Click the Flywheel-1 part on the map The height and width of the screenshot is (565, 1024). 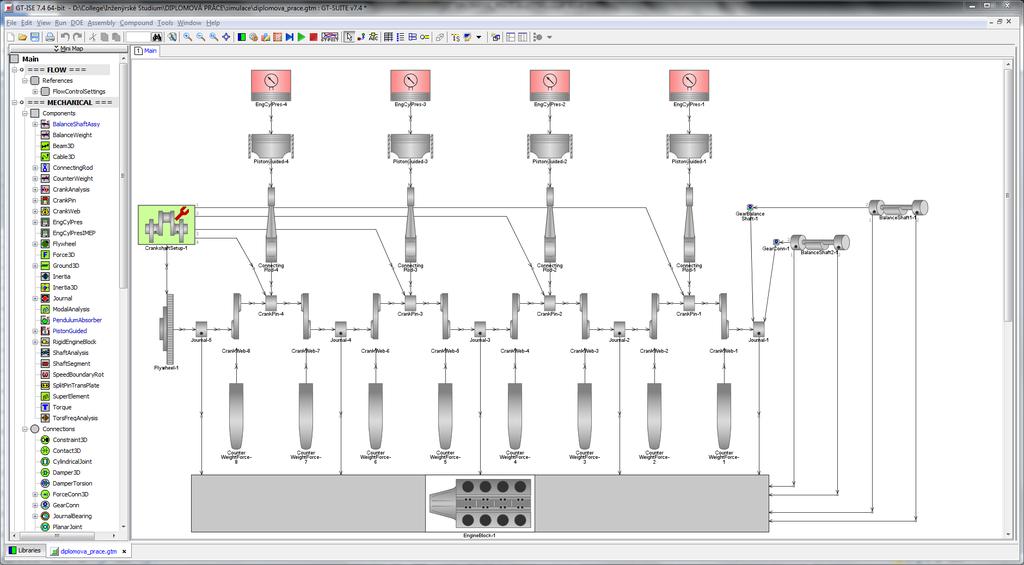tap(167, 329)
